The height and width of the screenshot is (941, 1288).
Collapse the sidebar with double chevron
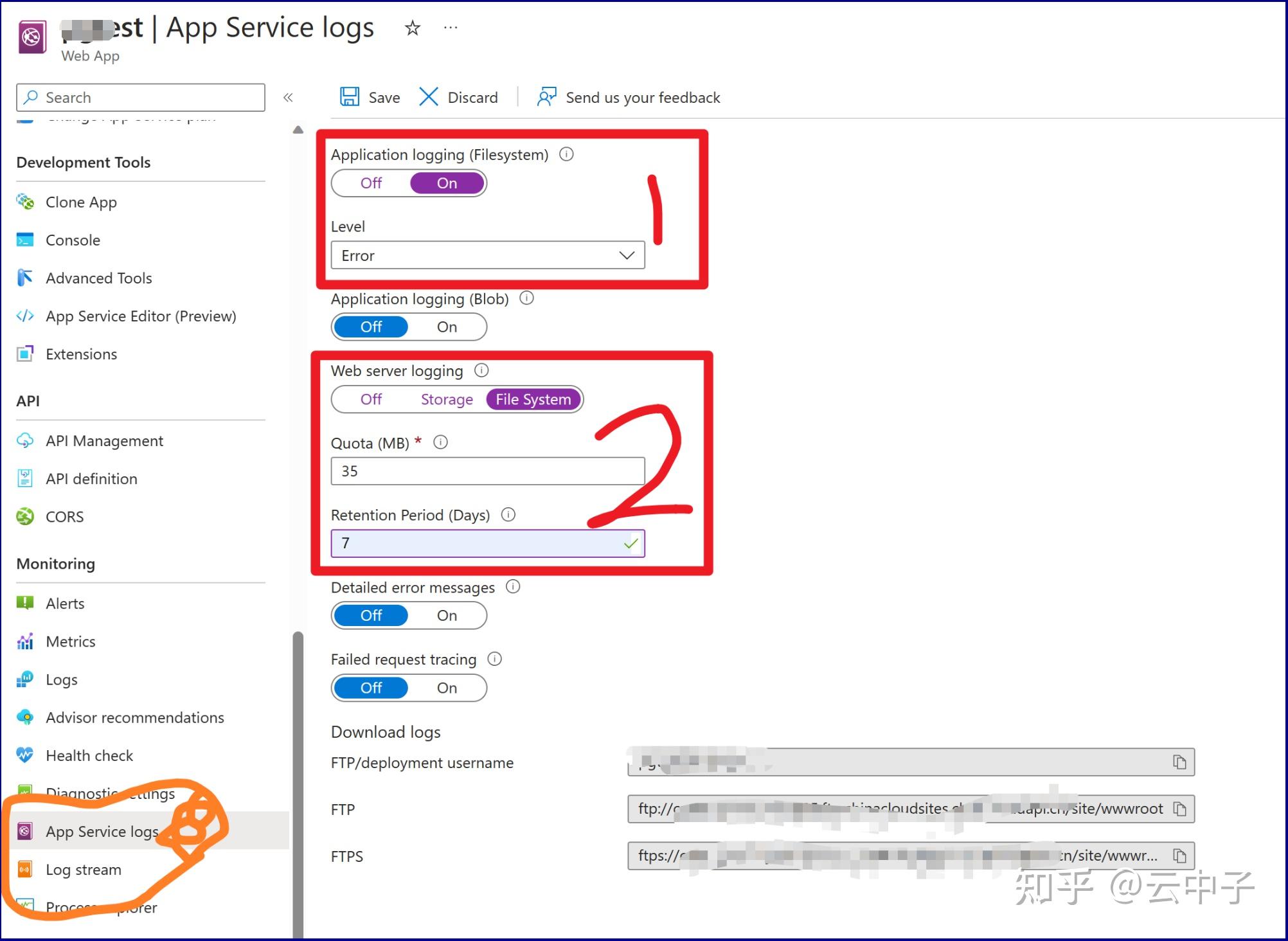coord(288,97)
